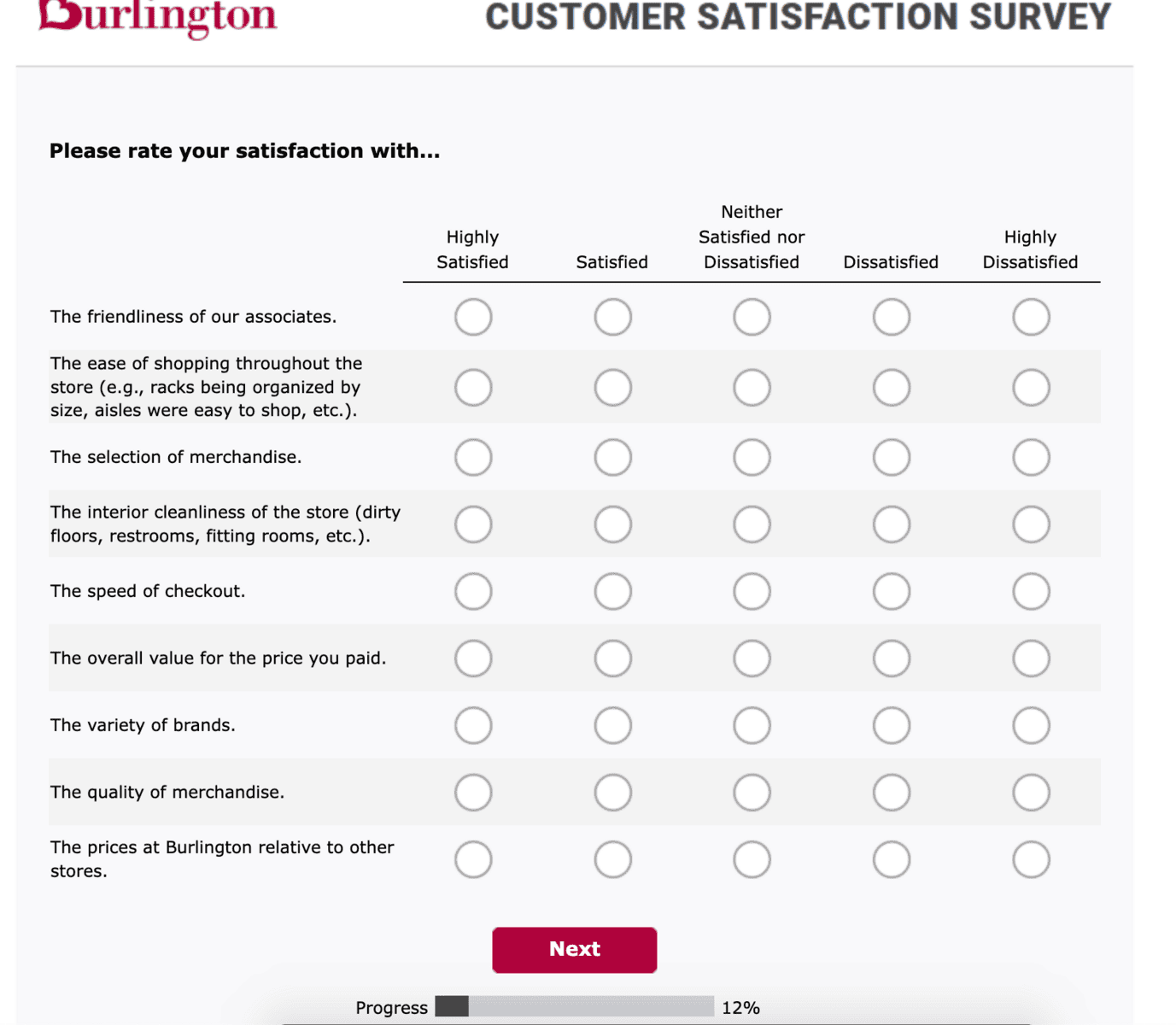1176x1025 pixels.
Task: Rate quality of merchandise Highly Dissatisfied
Action: (x=1031, y=792)
